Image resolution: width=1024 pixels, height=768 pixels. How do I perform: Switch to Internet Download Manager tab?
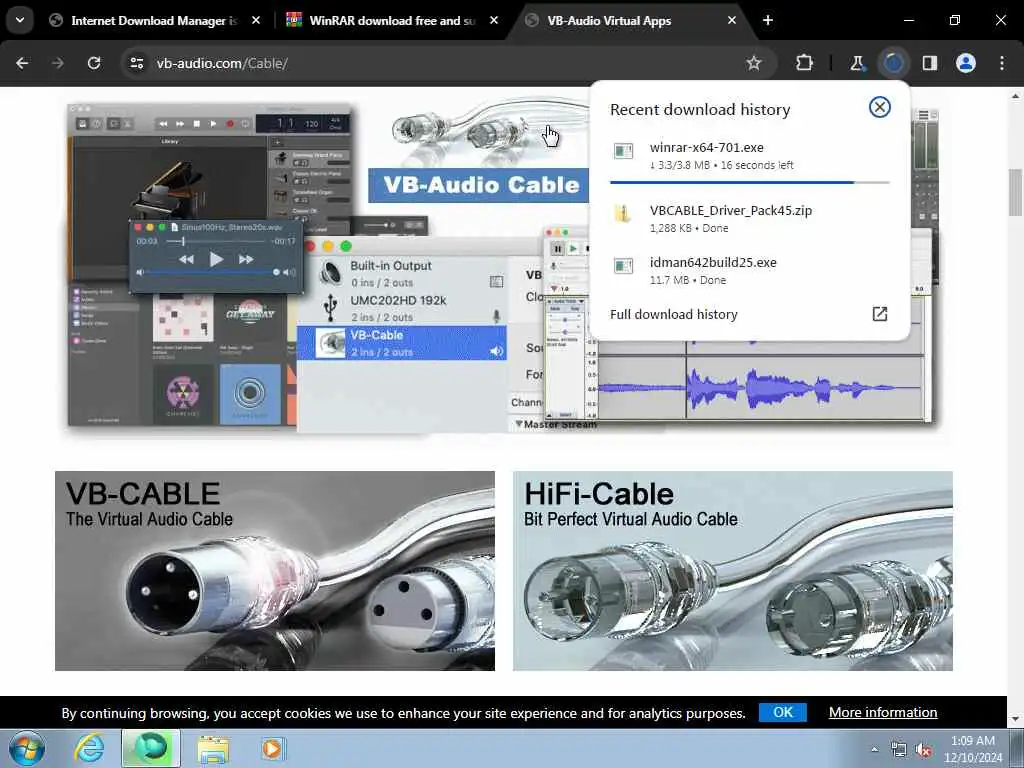click(153, 21)
